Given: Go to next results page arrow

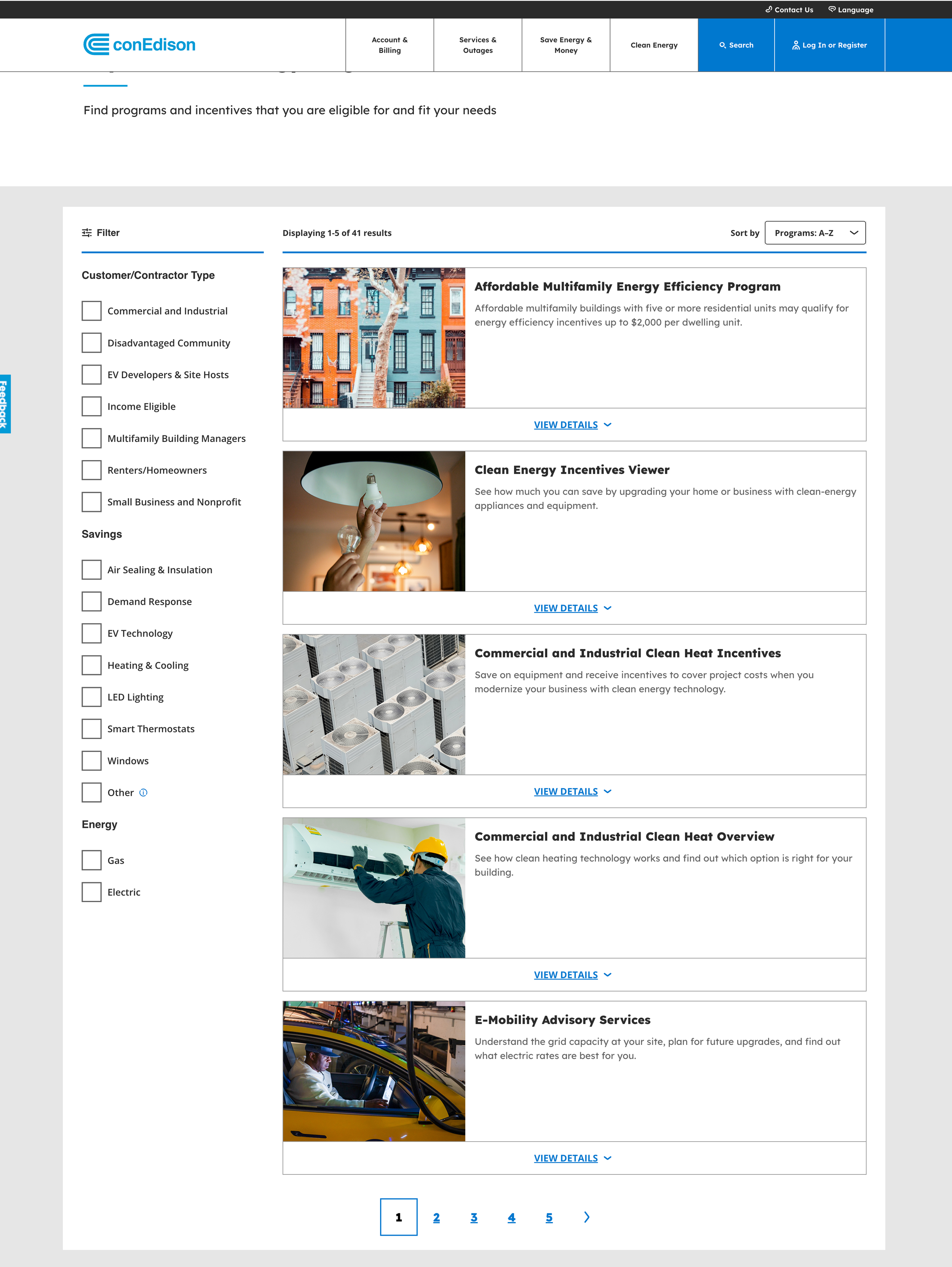Looking at the screenshot, I should (x=586, y=1217).
